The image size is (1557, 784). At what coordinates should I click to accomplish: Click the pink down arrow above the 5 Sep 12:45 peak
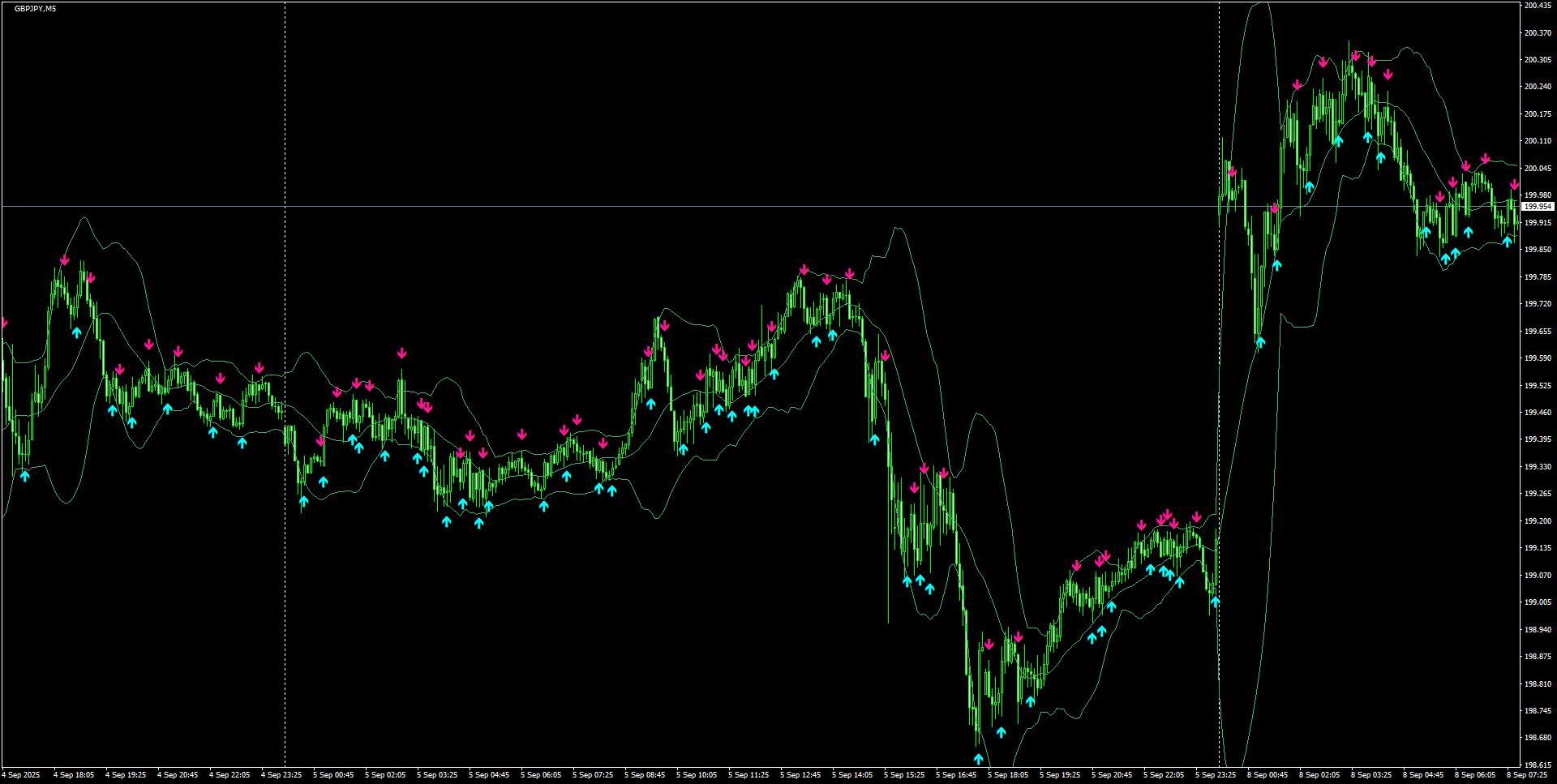[804, 268]
